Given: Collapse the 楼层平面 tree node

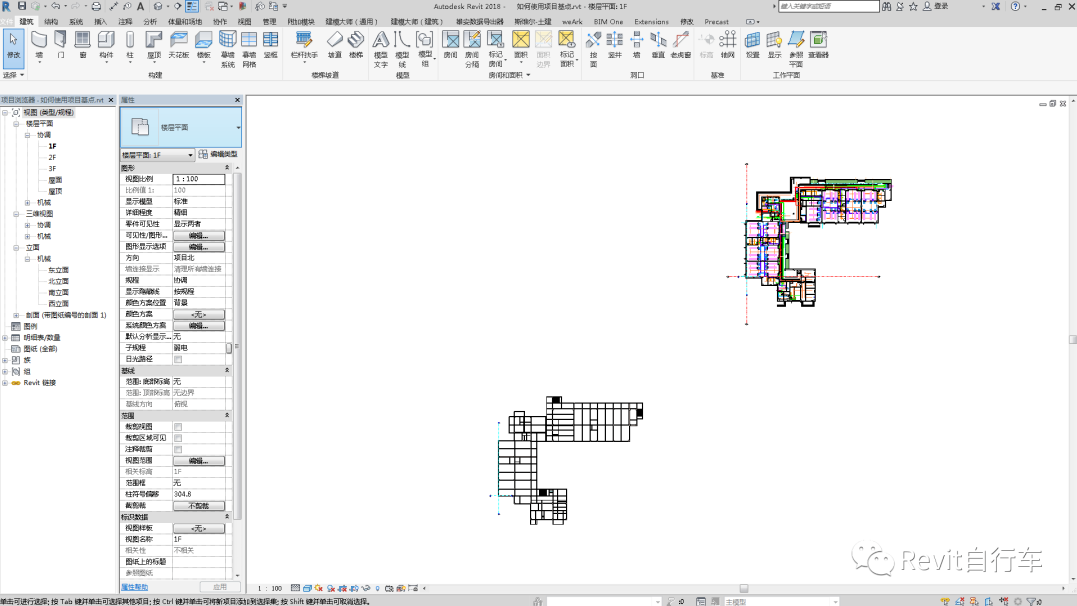Looking at the screenshot, I should coord(16,124).
